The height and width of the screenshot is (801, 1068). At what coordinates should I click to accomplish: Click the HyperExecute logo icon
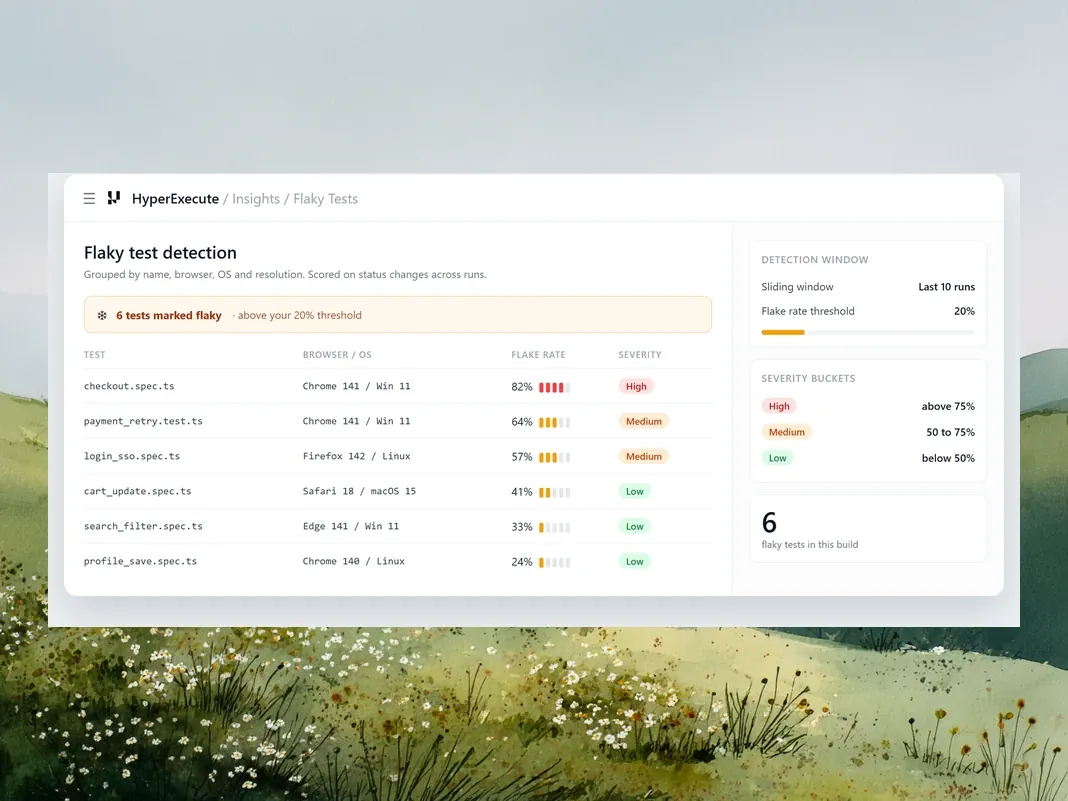pyautogui.click(x=114, y=198)
